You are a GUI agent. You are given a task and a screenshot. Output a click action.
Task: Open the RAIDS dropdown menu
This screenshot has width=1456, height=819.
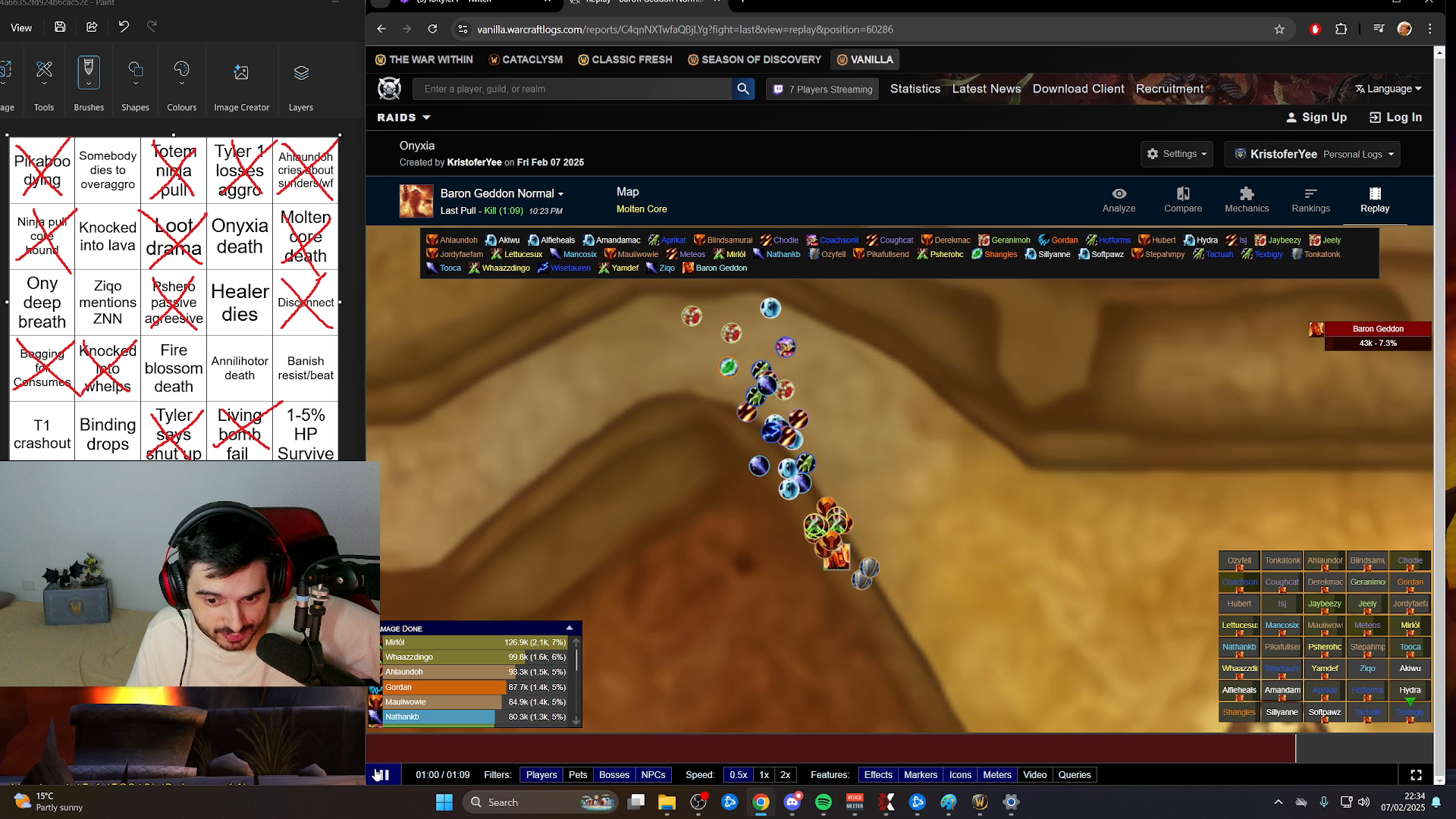coord(403,118)
